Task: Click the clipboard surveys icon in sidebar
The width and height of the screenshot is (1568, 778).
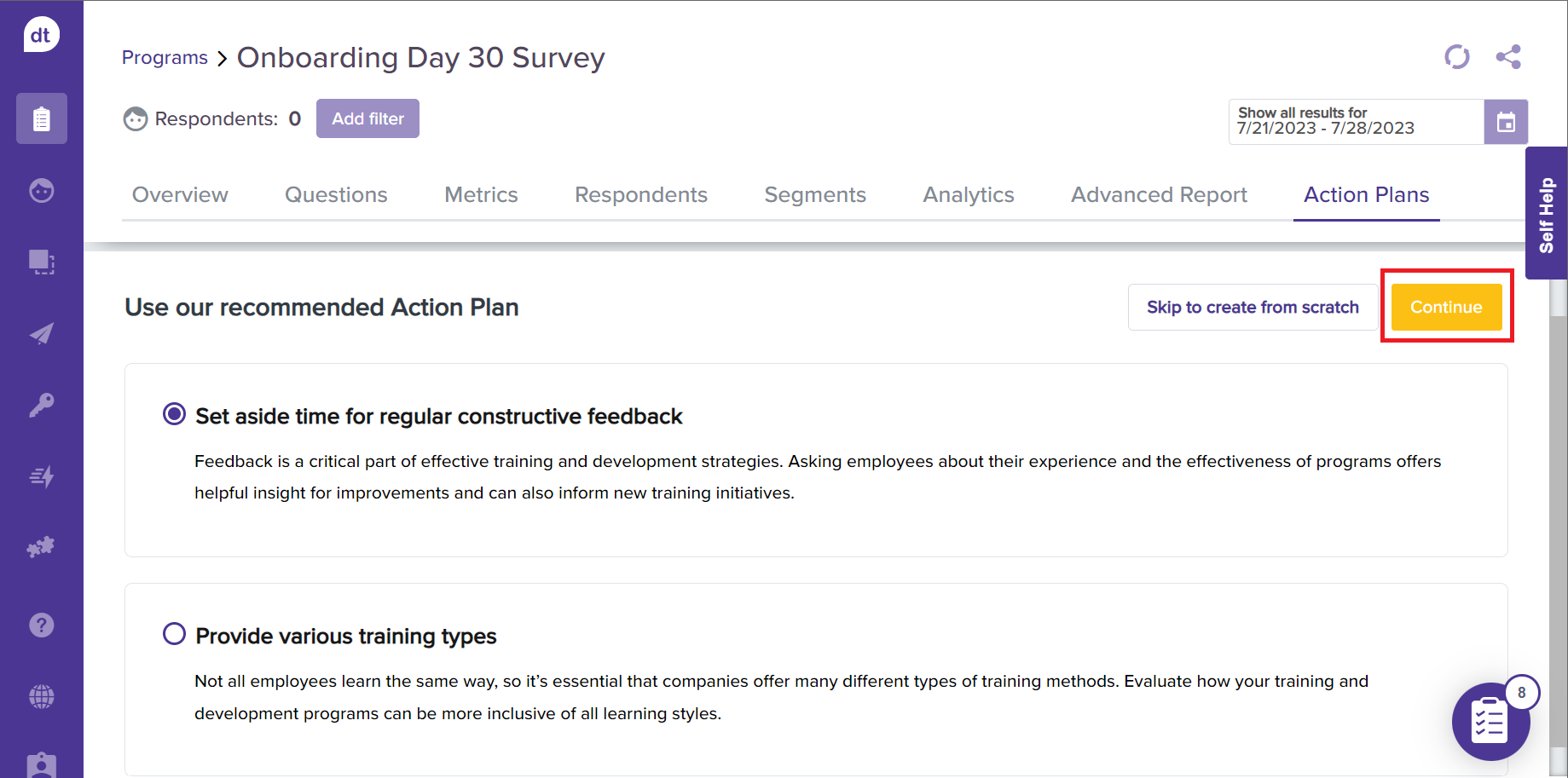Action: click(41, 118)
